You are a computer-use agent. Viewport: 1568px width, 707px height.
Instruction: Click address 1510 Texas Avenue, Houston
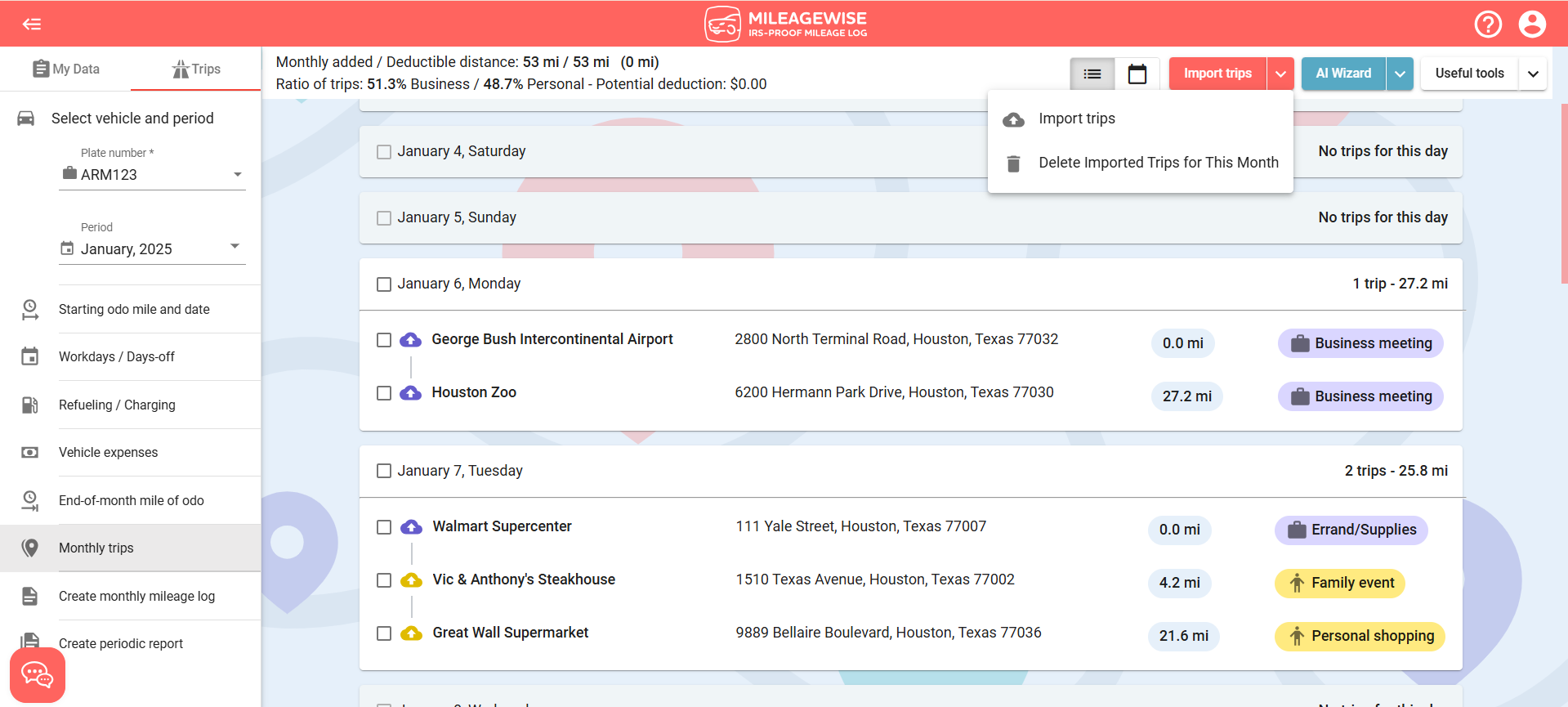pyautogui.click(x=875, y=579)
